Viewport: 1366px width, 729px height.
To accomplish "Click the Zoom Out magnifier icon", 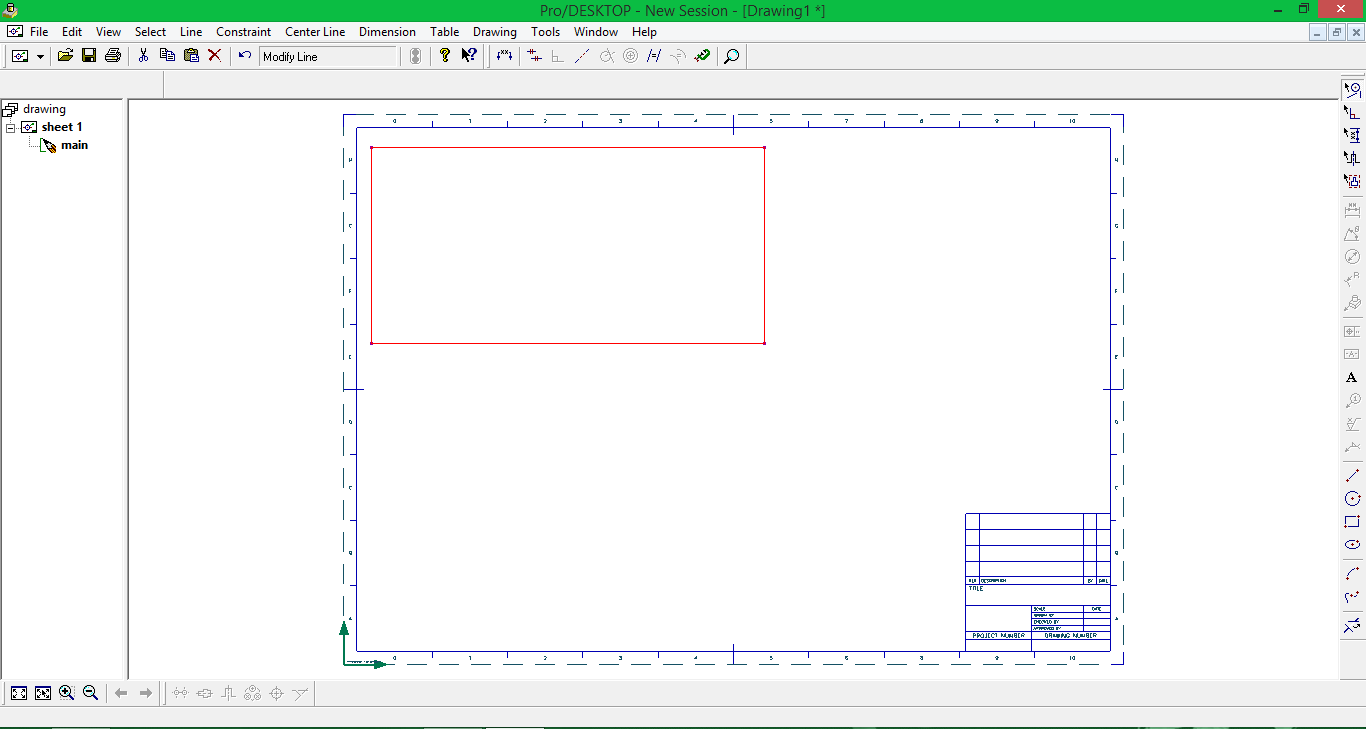I will pos(90,692).
